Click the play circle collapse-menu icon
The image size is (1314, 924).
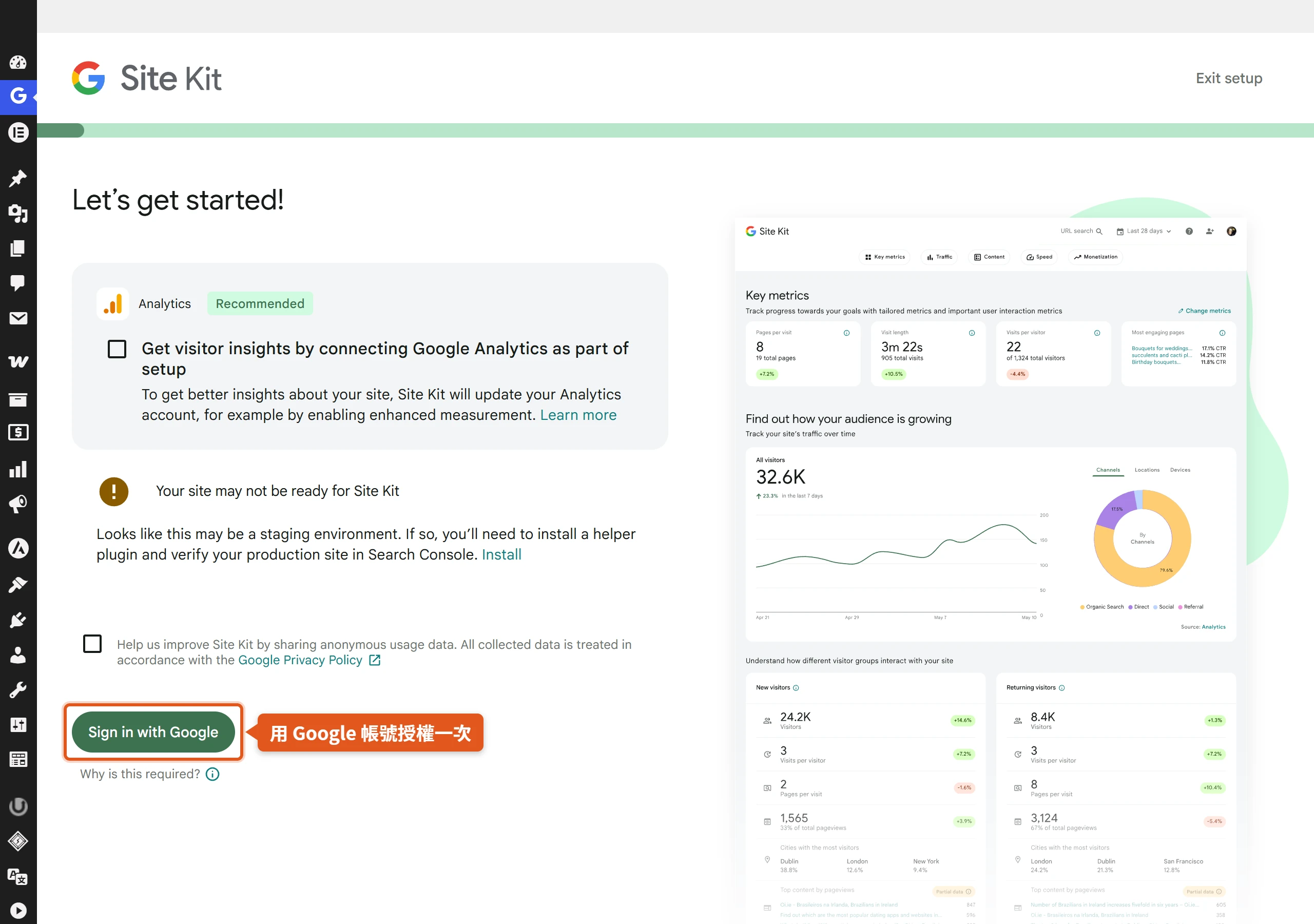[18, 910]
